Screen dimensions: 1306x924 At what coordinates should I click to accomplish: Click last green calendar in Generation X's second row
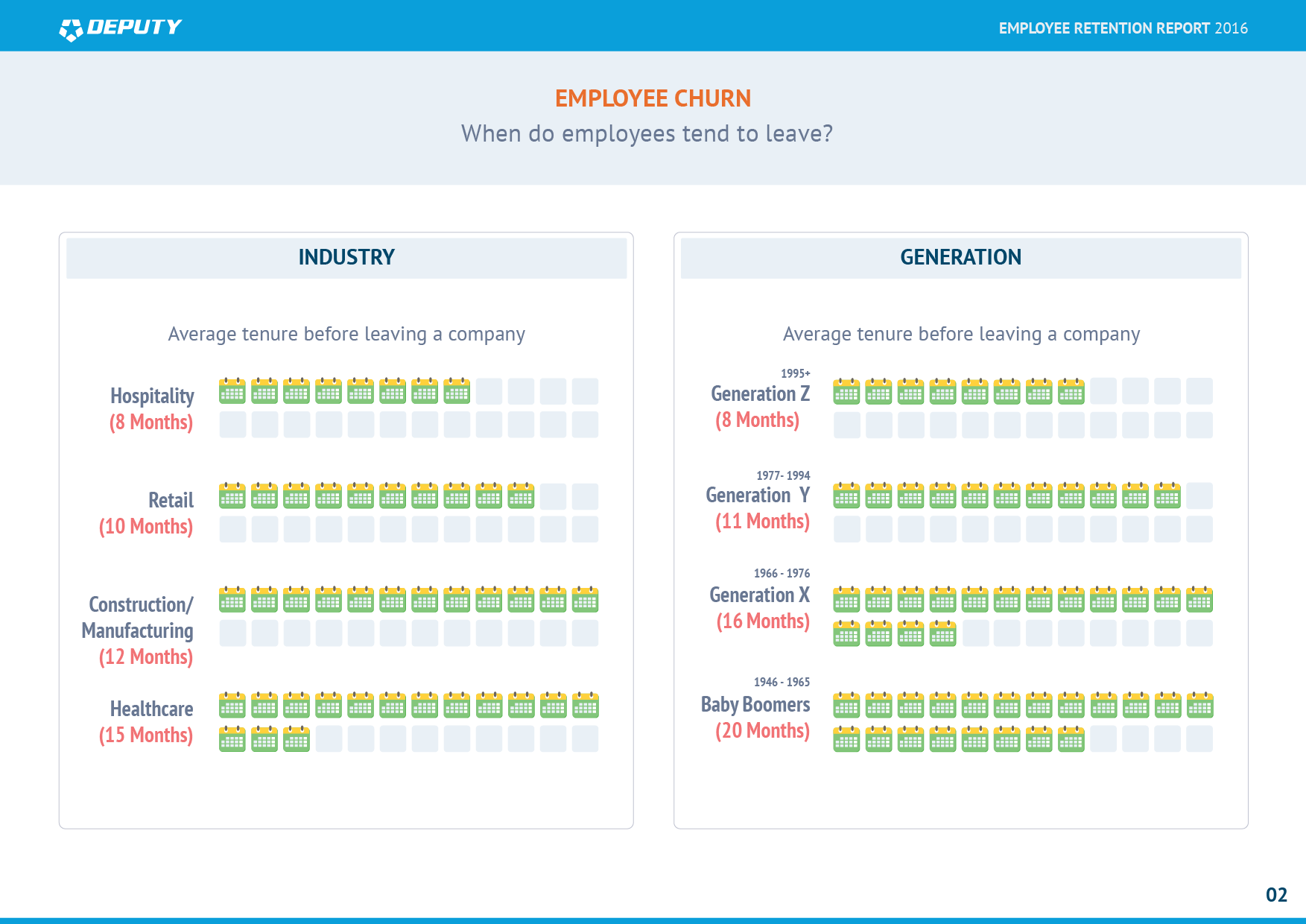(942, 633)
